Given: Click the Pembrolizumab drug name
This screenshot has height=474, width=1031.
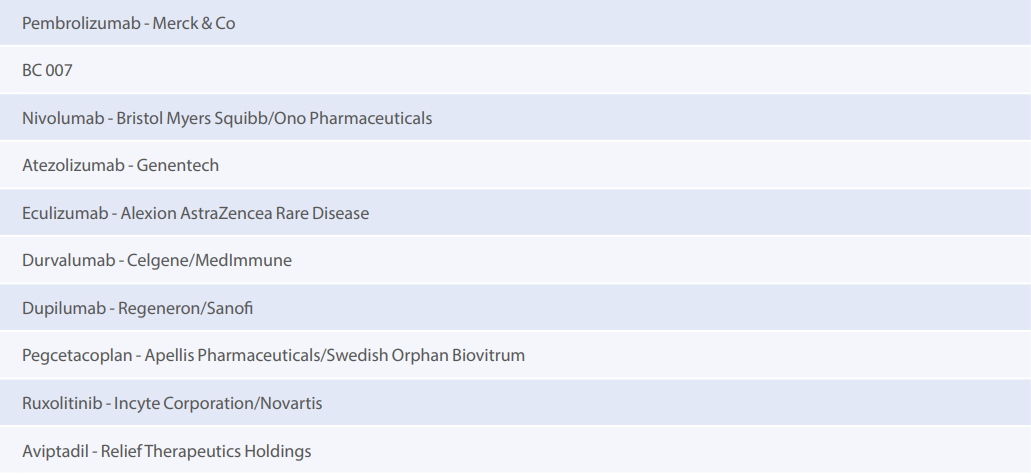Looking at the screenshot, I should 81,23.
